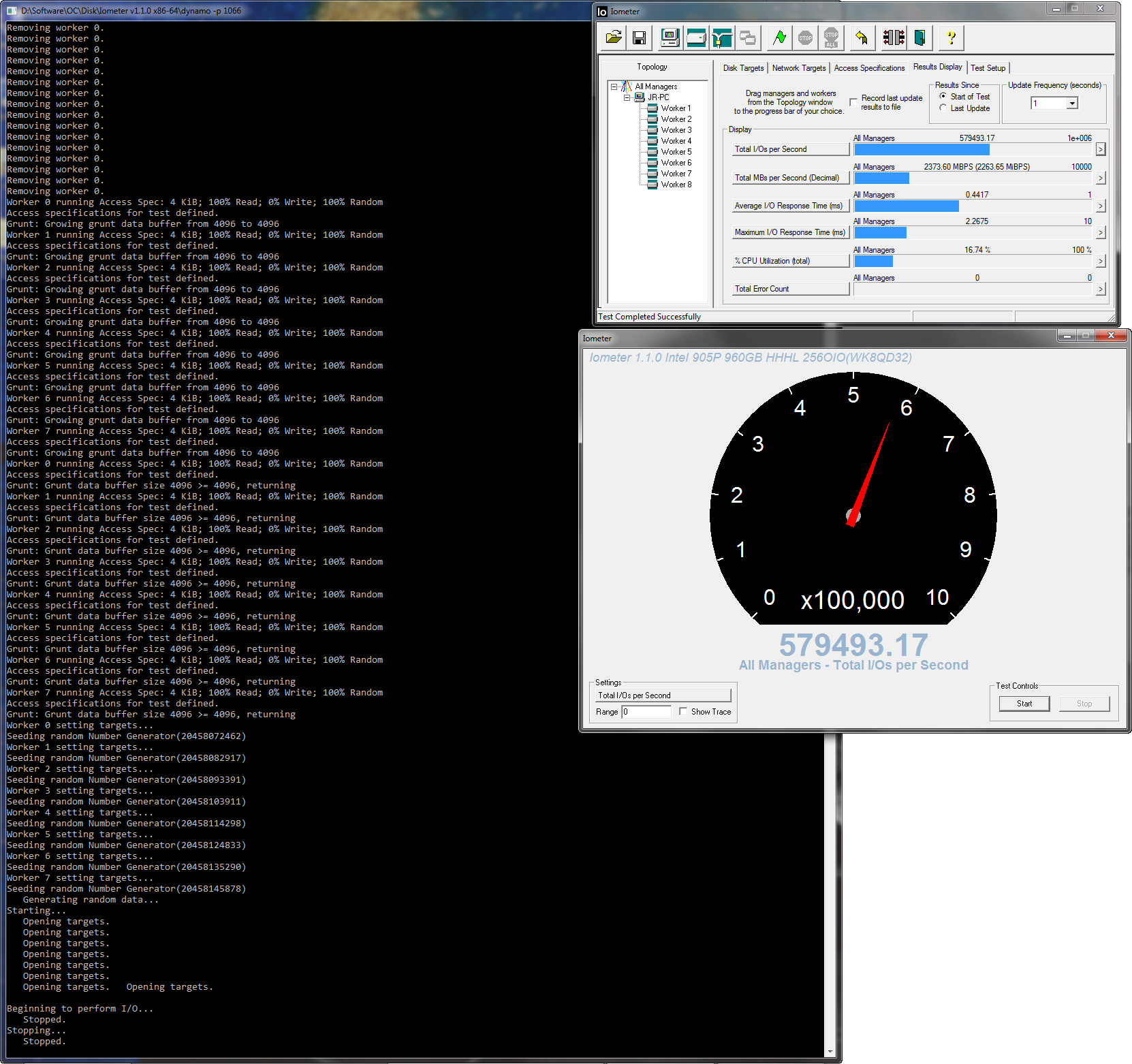Viewport: 1132px width, 1064px height.
Task: Select Worker 1 in topology tree
Action: tap(676, 108)
